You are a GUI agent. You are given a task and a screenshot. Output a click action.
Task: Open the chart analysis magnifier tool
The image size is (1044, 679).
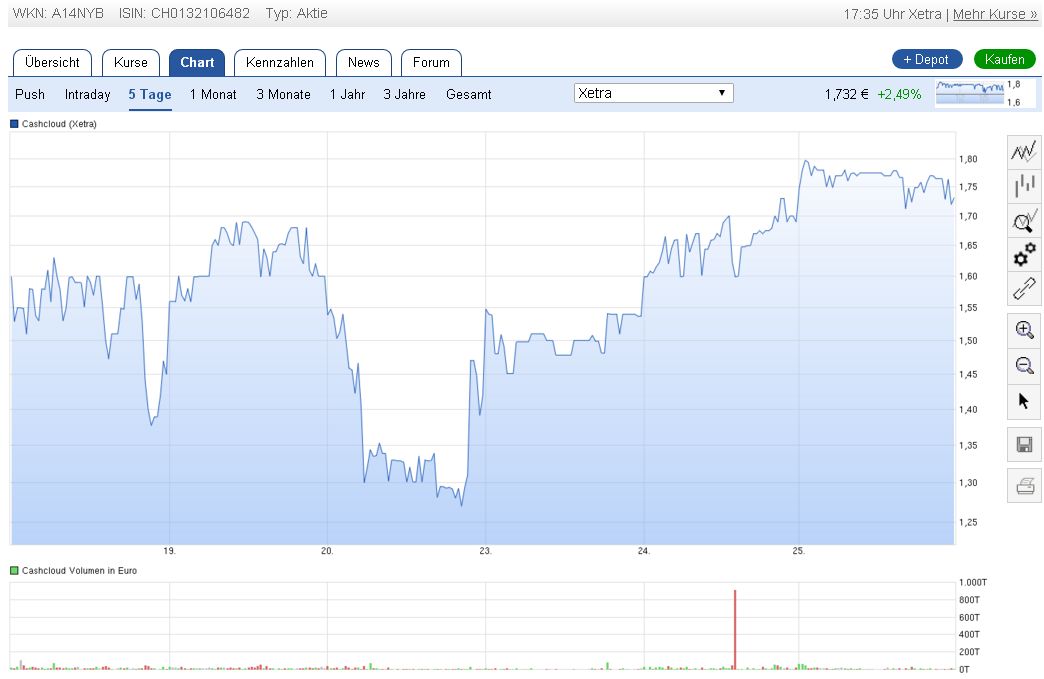pos(1023,220)
